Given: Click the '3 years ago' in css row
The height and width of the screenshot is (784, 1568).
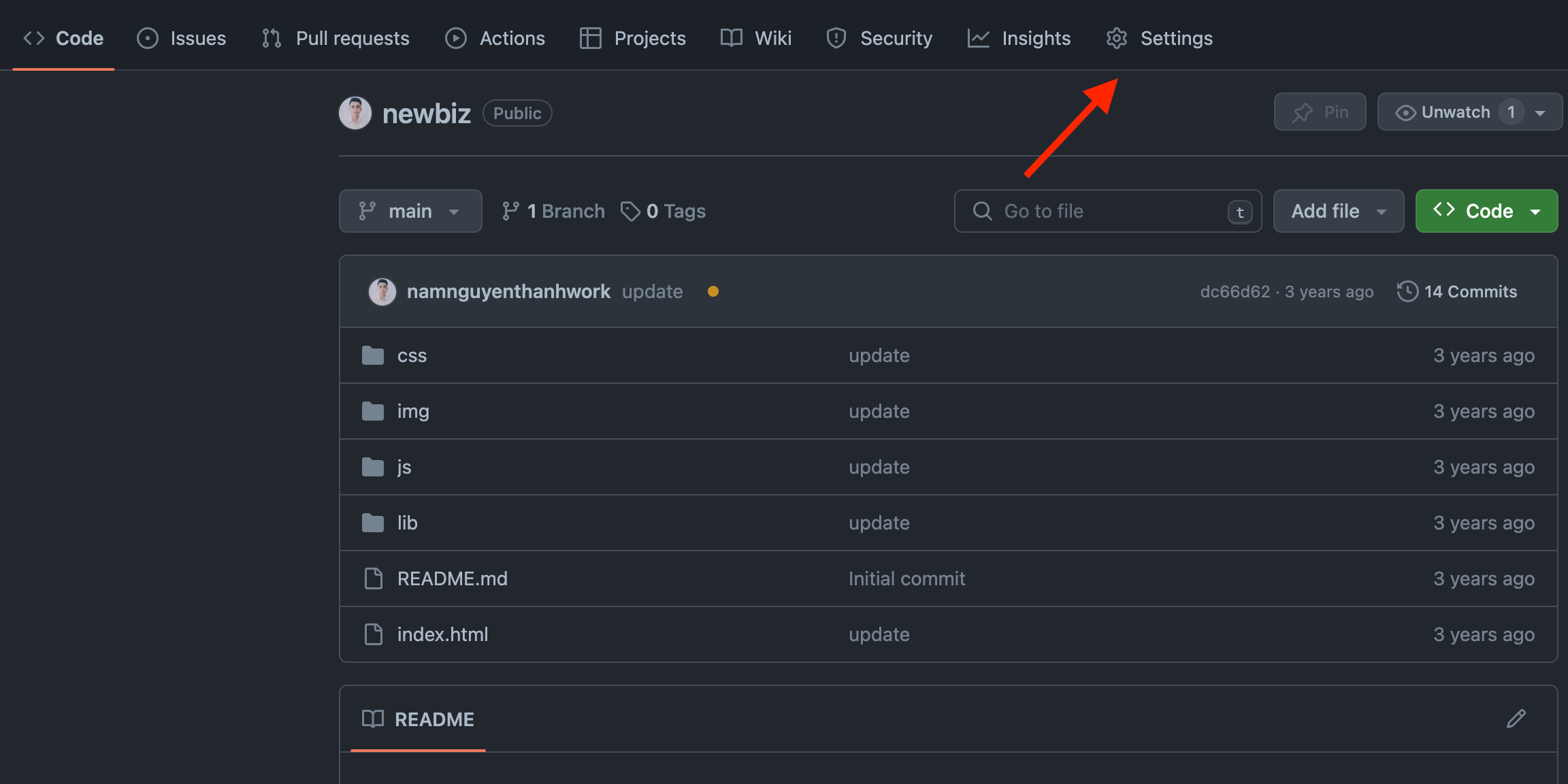Looking at the screenshot, I should [1484, 355].
